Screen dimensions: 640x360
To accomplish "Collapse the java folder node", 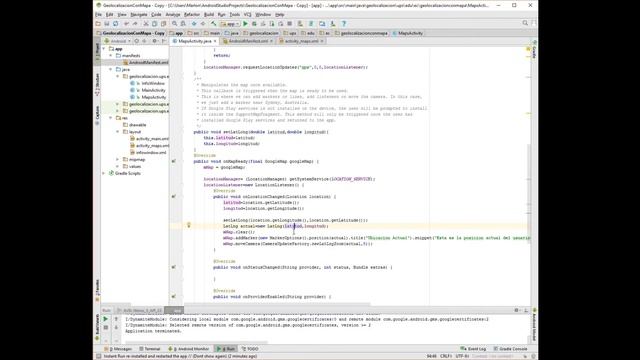I will [111, 69].
